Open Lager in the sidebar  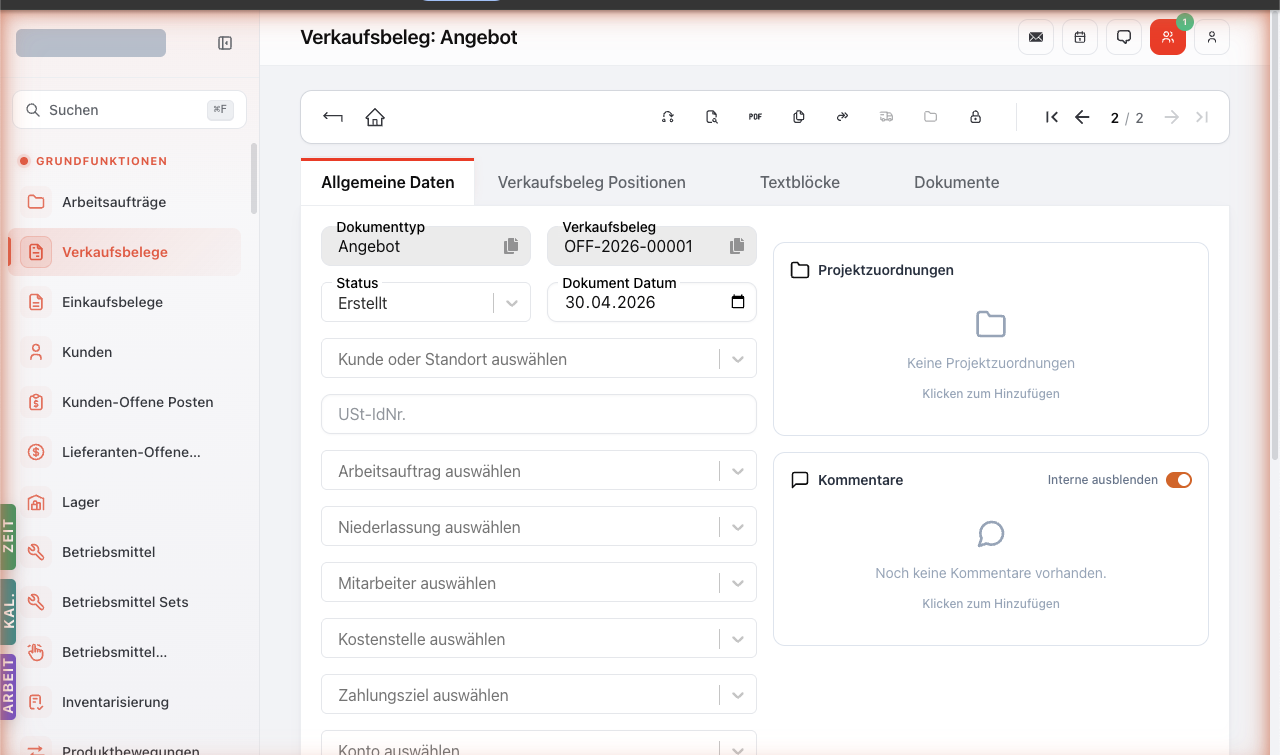point(124,502)
